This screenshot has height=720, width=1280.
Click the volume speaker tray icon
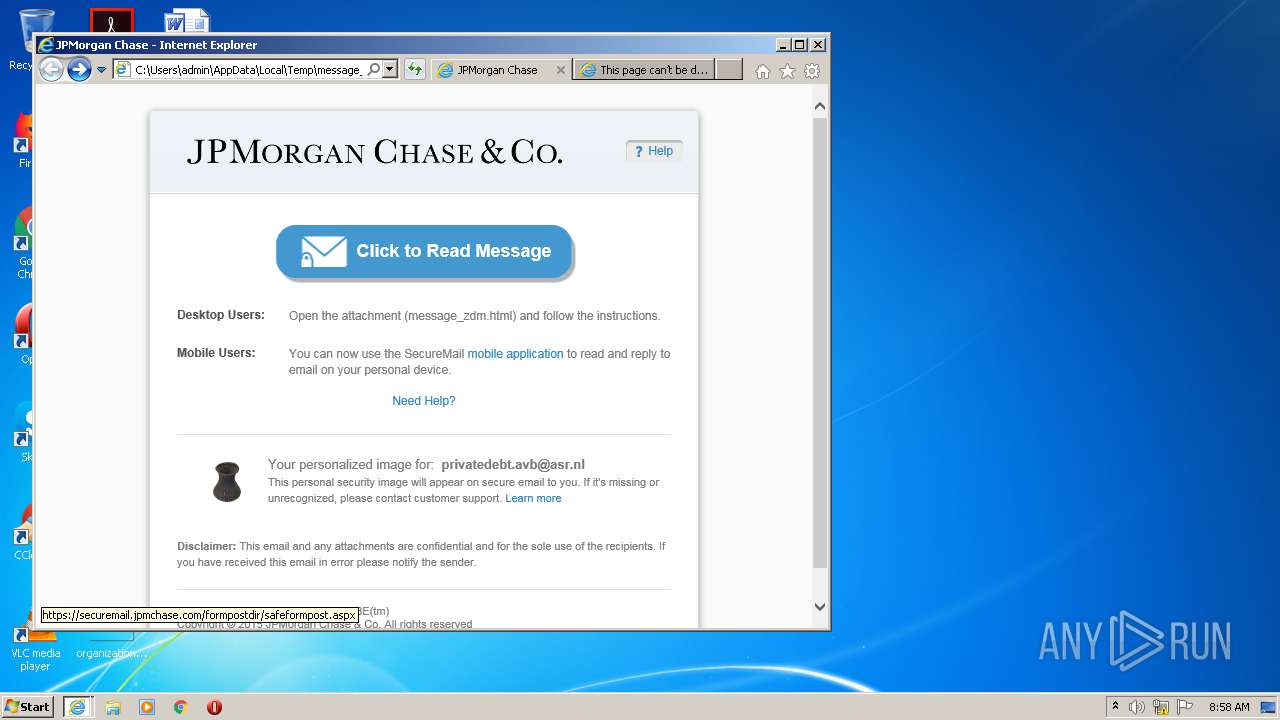pyautogui.click(x=1137, y=707)
